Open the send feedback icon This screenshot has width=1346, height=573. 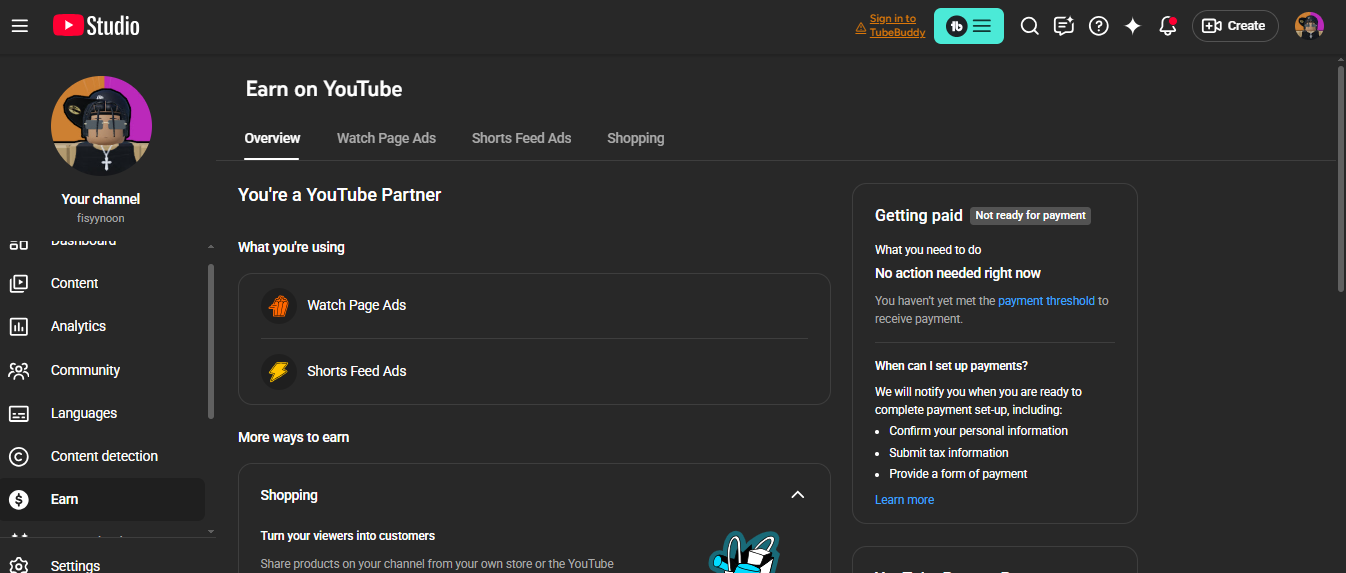pos(1064,26)
